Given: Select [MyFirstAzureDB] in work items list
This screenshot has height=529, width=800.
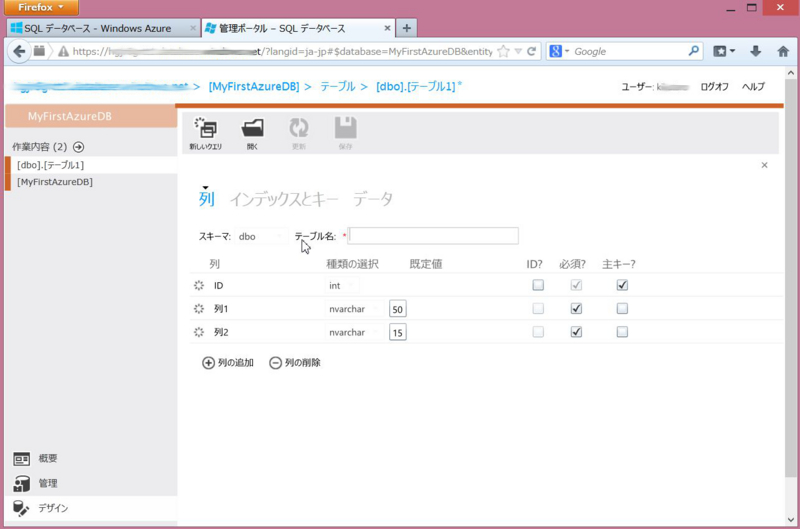Looking at the screenshot, I should pos(91,182).
